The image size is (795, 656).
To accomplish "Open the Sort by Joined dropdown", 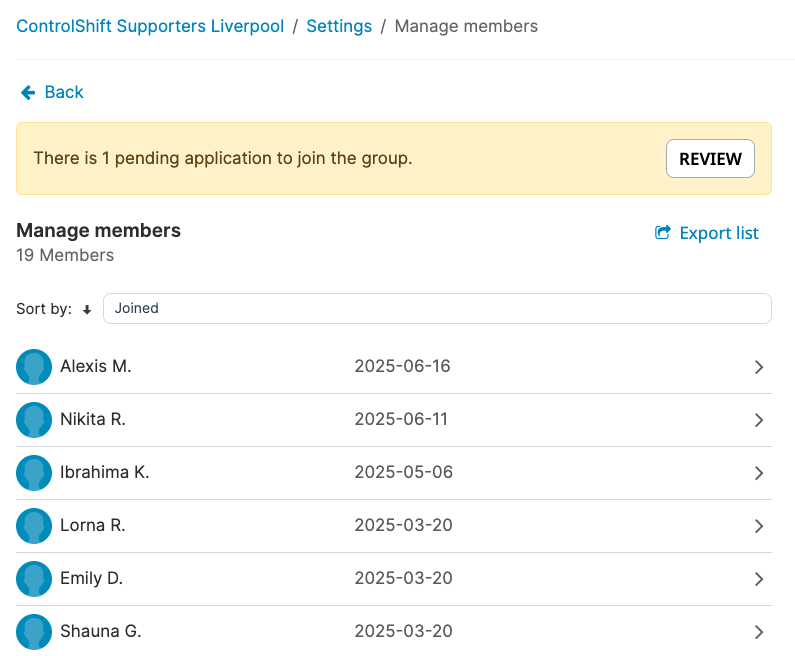I will (437, 309).
